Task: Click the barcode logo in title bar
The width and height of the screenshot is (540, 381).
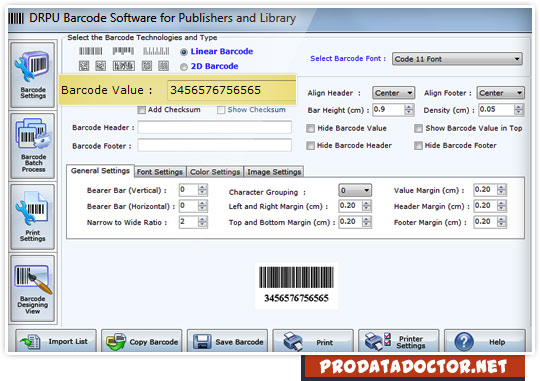Action: [16, 18]
